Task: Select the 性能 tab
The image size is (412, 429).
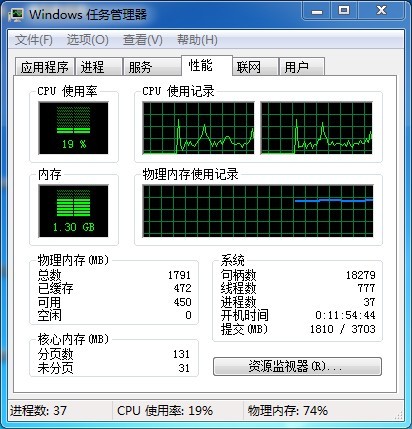Action: pyautogui.click(x=207, y=66)
